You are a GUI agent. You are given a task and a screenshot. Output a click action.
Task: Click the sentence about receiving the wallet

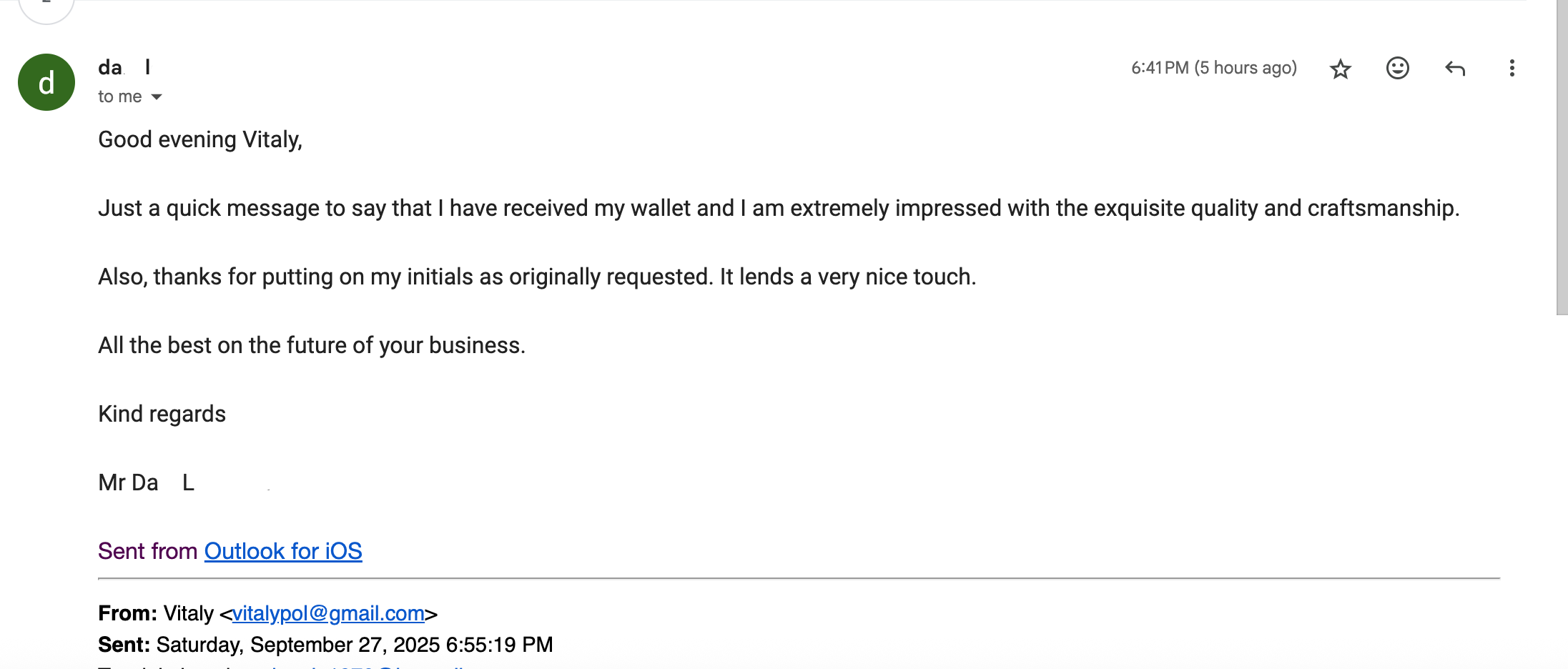pyautogui.click(x=778, y=208)
